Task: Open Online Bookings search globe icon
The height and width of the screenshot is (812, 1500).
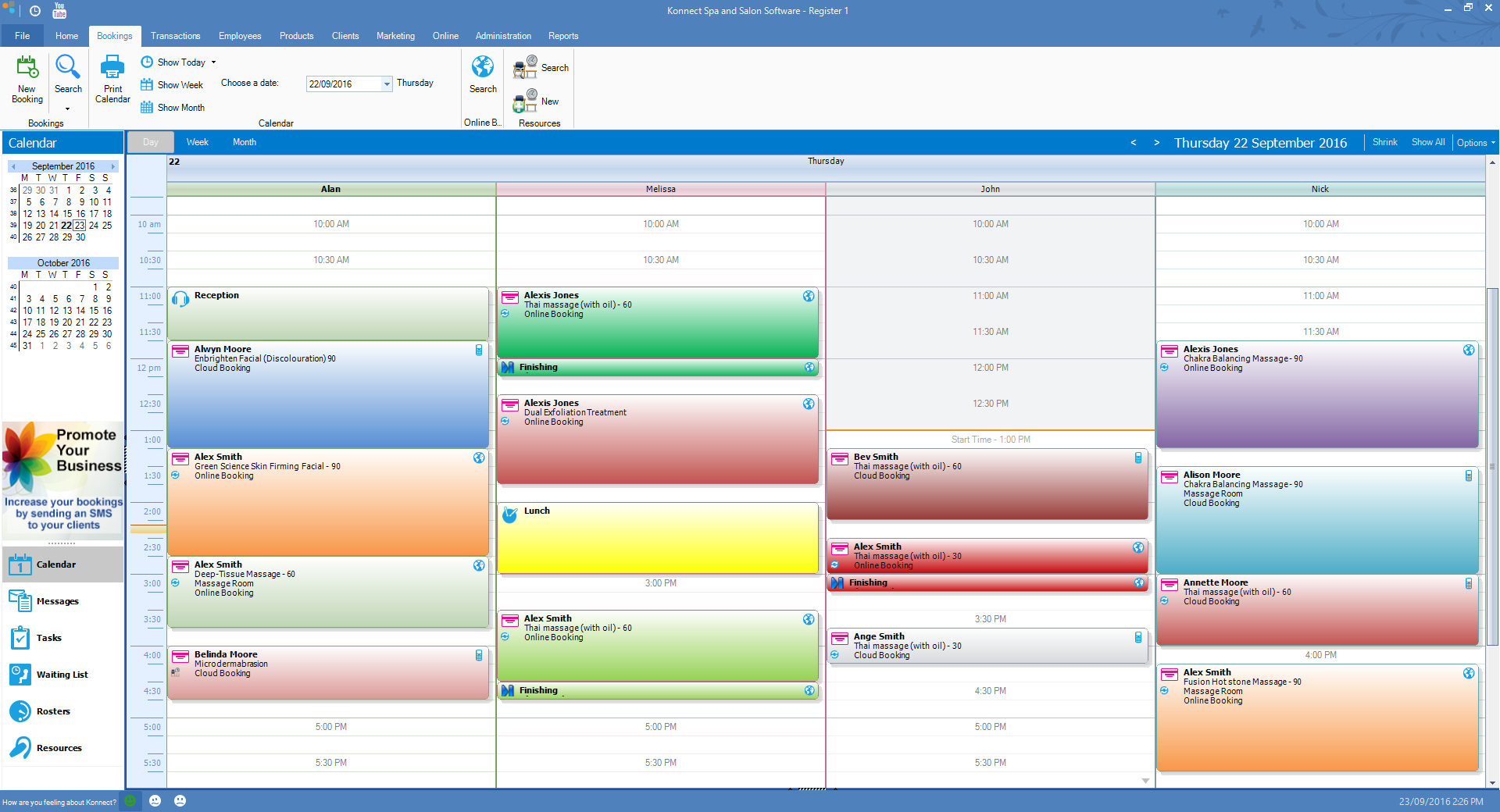Action: click(483, 68)
